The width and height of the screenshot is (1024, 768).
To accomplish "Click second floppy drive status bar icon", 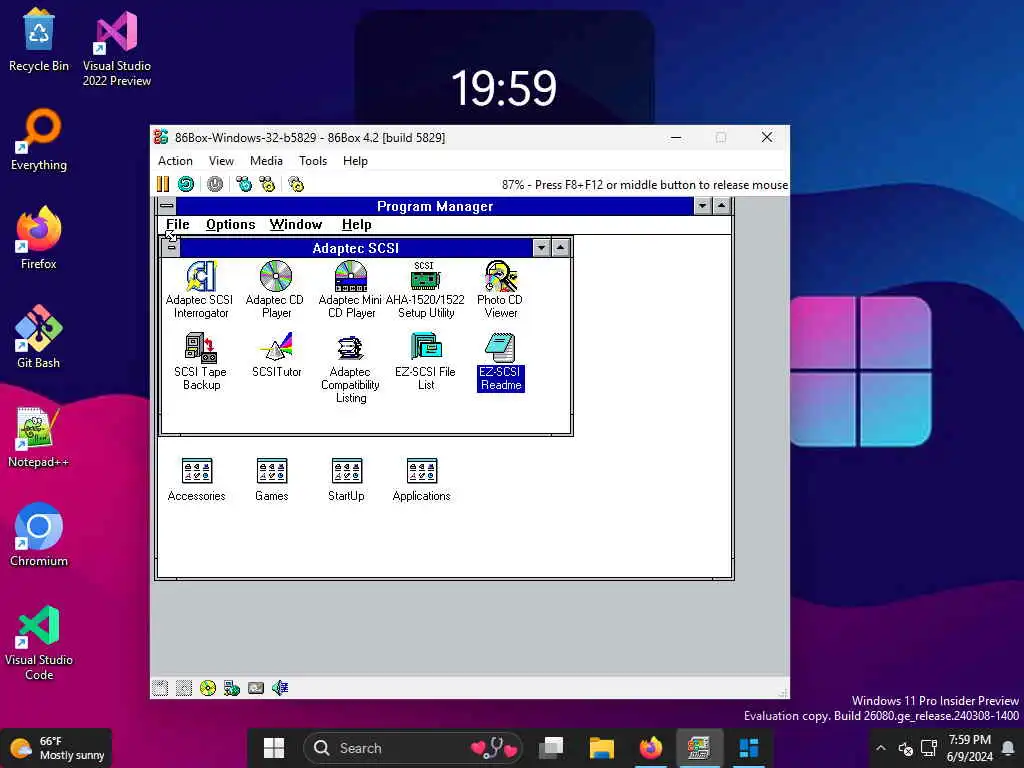I will [x=184, y=688].
